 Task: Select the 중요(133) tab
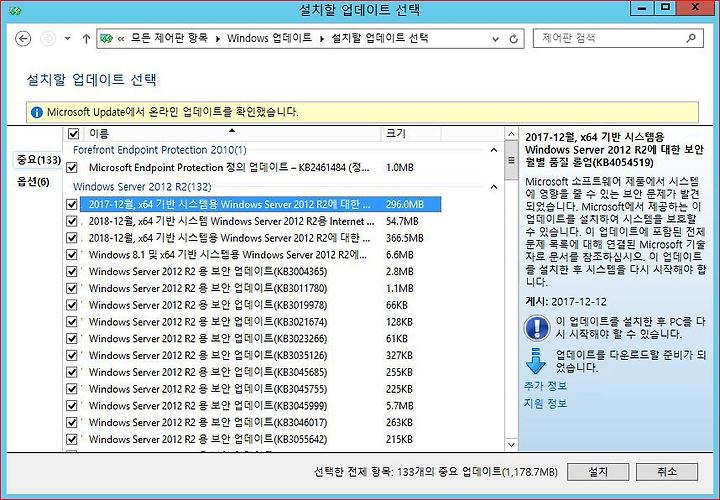pos(39,160)
